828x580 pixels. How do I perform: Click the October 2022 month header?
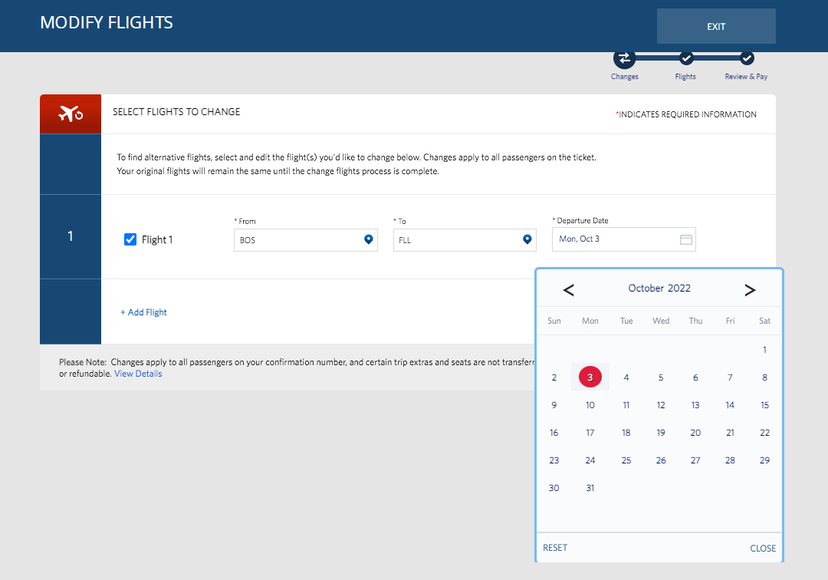(659, 288)
